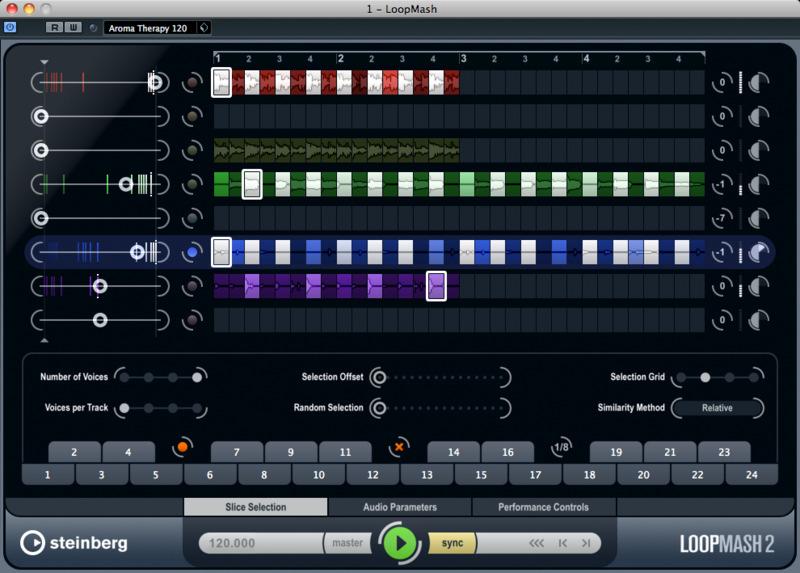Click orange scene record button
Viewport: 800px width, 573px height.
(x=183, y=447)
